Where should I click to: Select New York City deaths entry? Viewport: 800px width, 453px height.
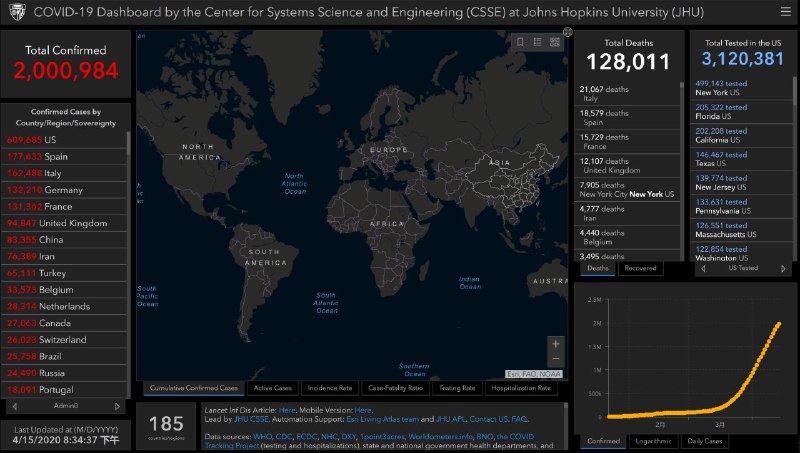(x=627, y=190)
